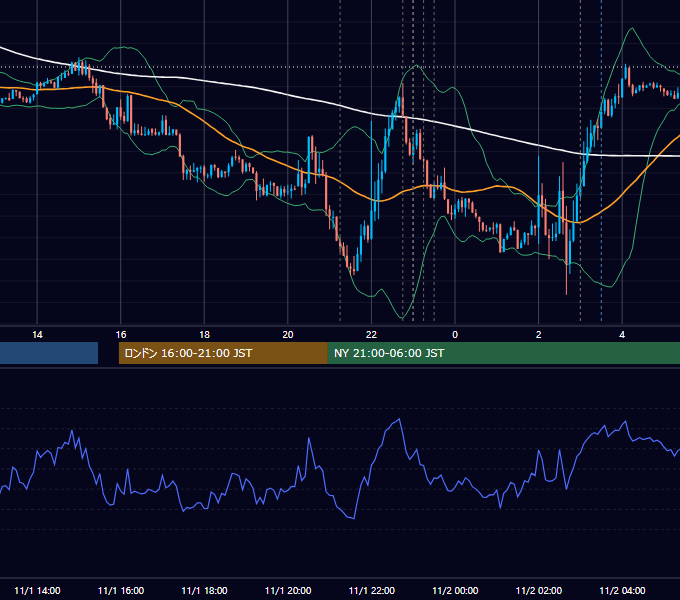
Task: Click the 11/1 22:00 date label
Action: [x=372, y=590]
